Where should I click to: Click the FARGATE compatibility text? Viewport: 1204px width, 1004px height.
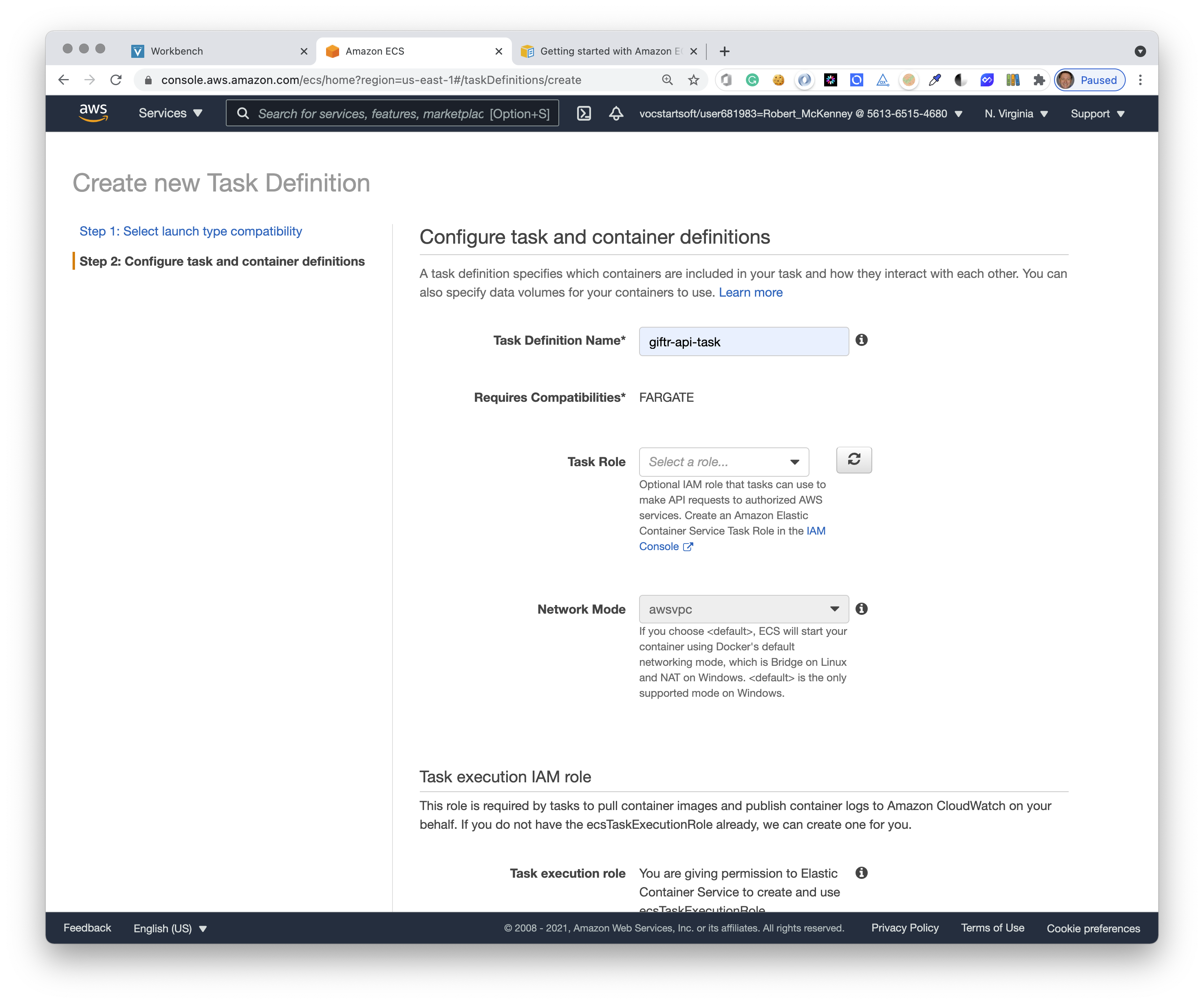click(666, 398)
